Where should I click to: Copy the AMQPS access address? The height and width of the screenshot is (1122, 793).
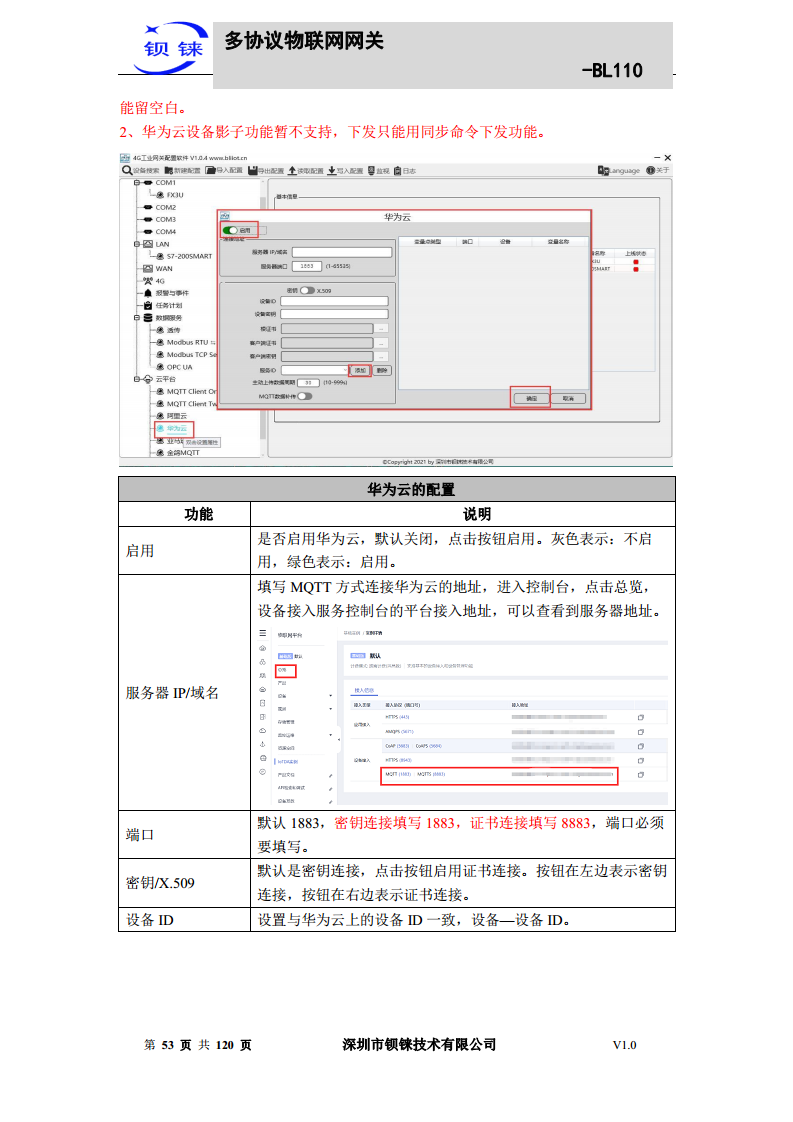641,732
